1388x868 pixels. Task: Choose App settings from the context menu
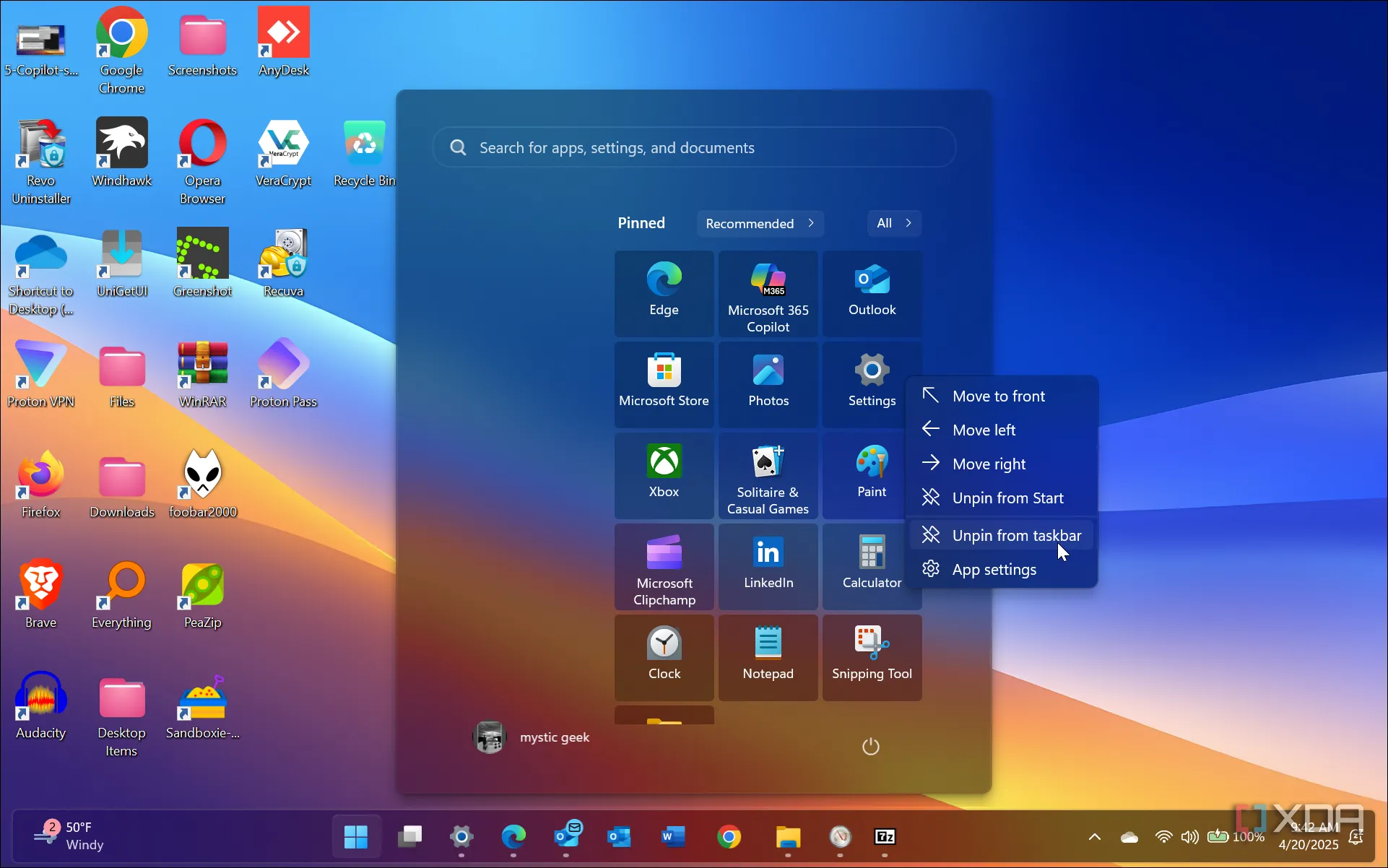tap(994, 569)
